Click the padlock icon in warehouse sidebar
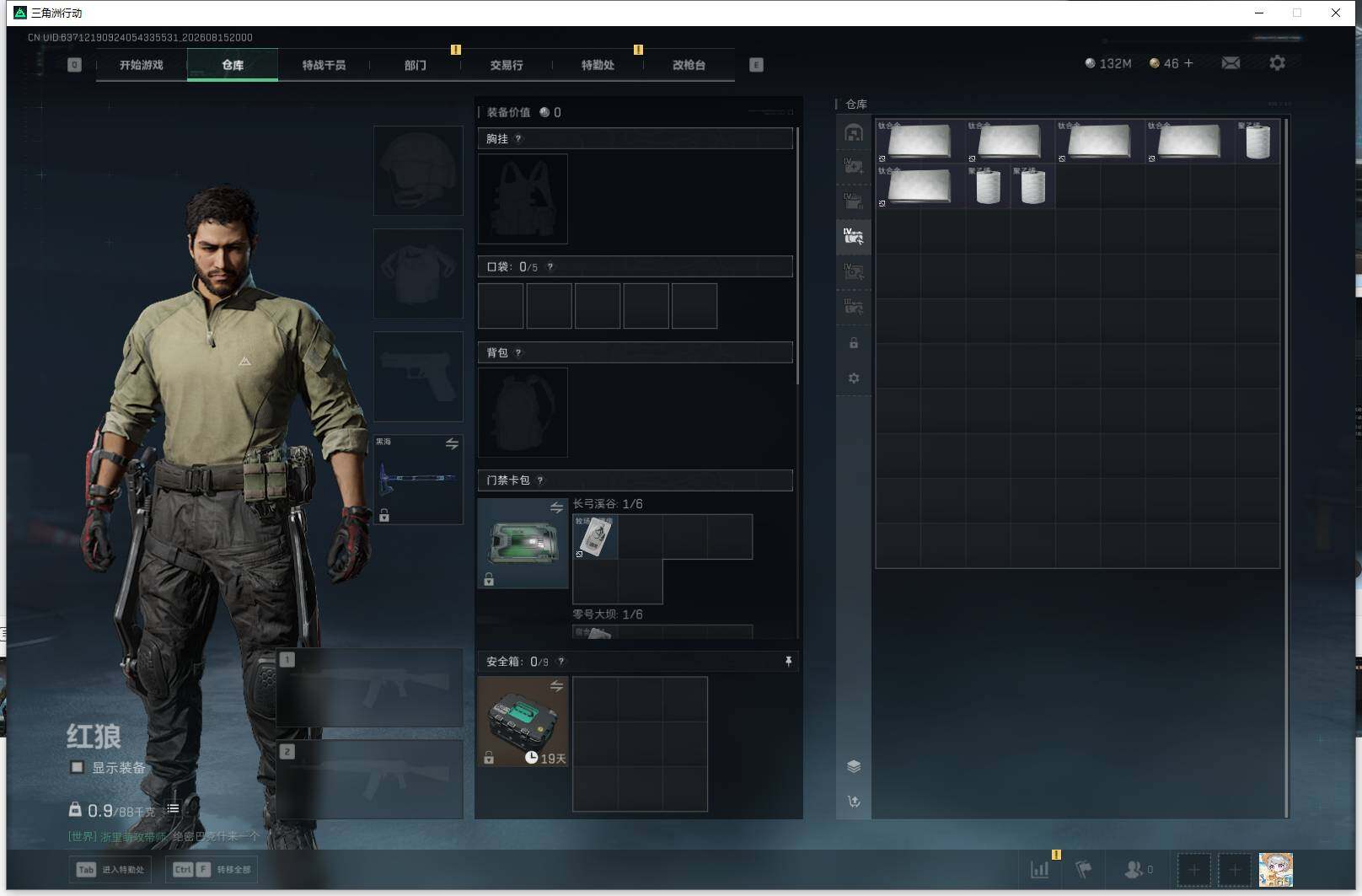The image size is (1362, 896). pyautogui.click(x=854, y=343)
